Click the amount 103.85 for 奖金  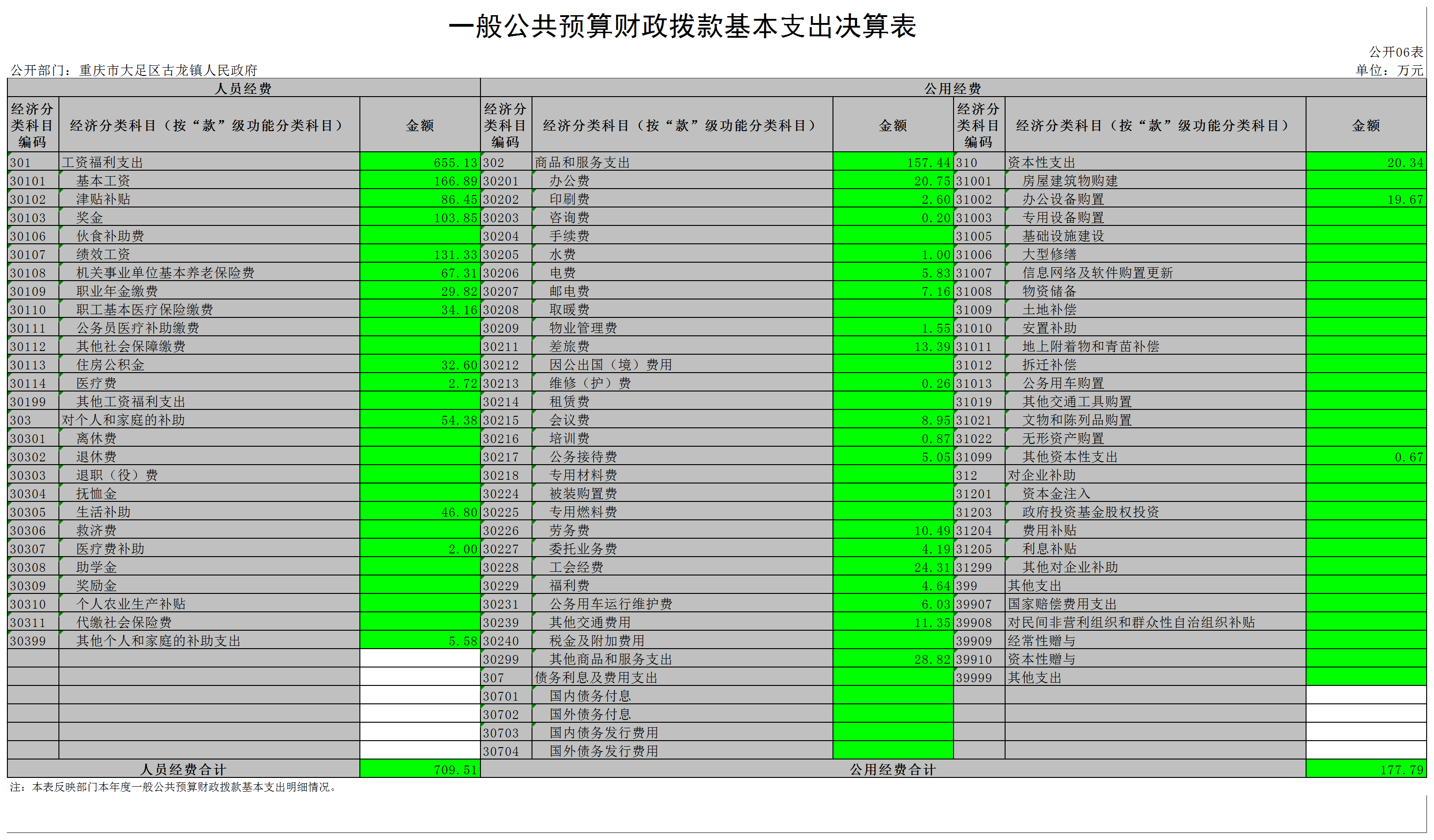(x=420, y=217)
